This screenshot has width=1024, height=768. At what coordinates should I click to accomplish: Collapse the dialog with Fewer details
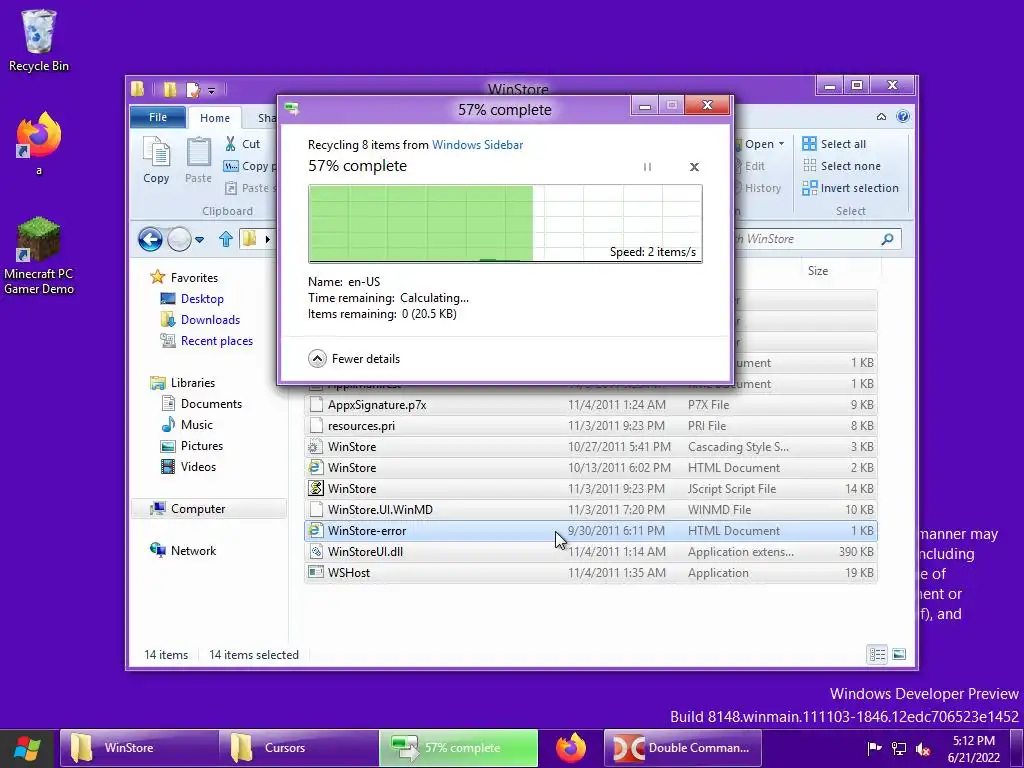354,359
